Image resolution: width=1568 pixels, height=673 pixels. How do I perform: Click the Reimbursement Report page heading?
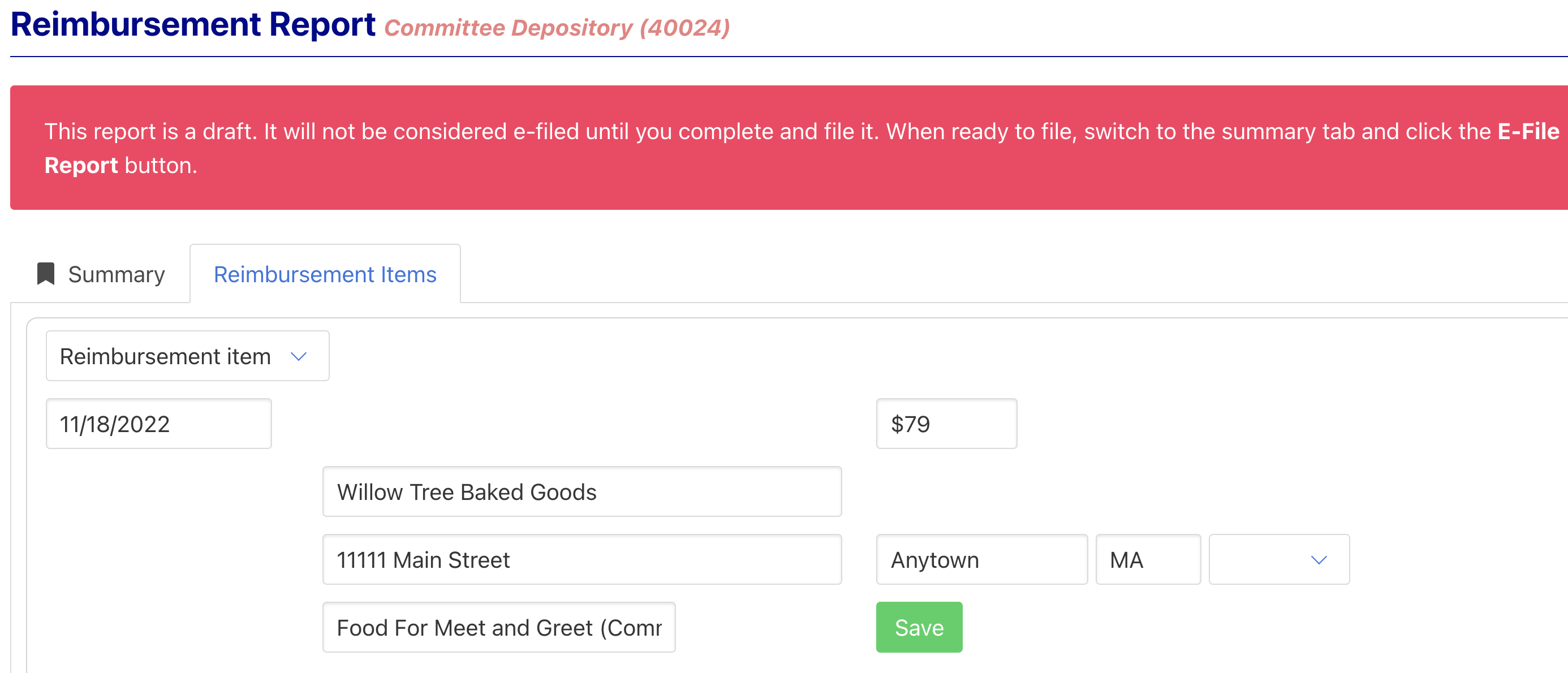193,24
